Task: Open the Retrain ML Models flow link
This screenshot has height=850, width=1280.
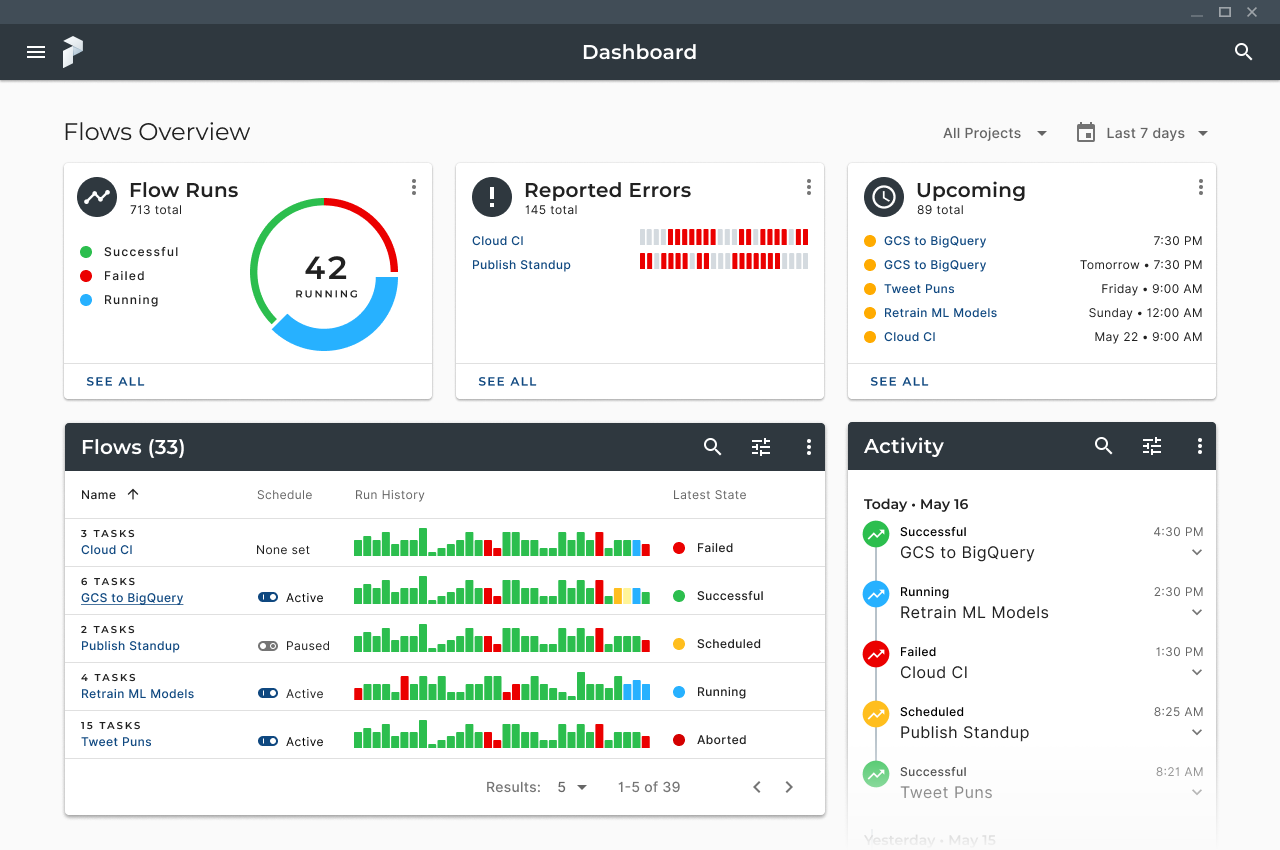Action: (x=138, y=694)
